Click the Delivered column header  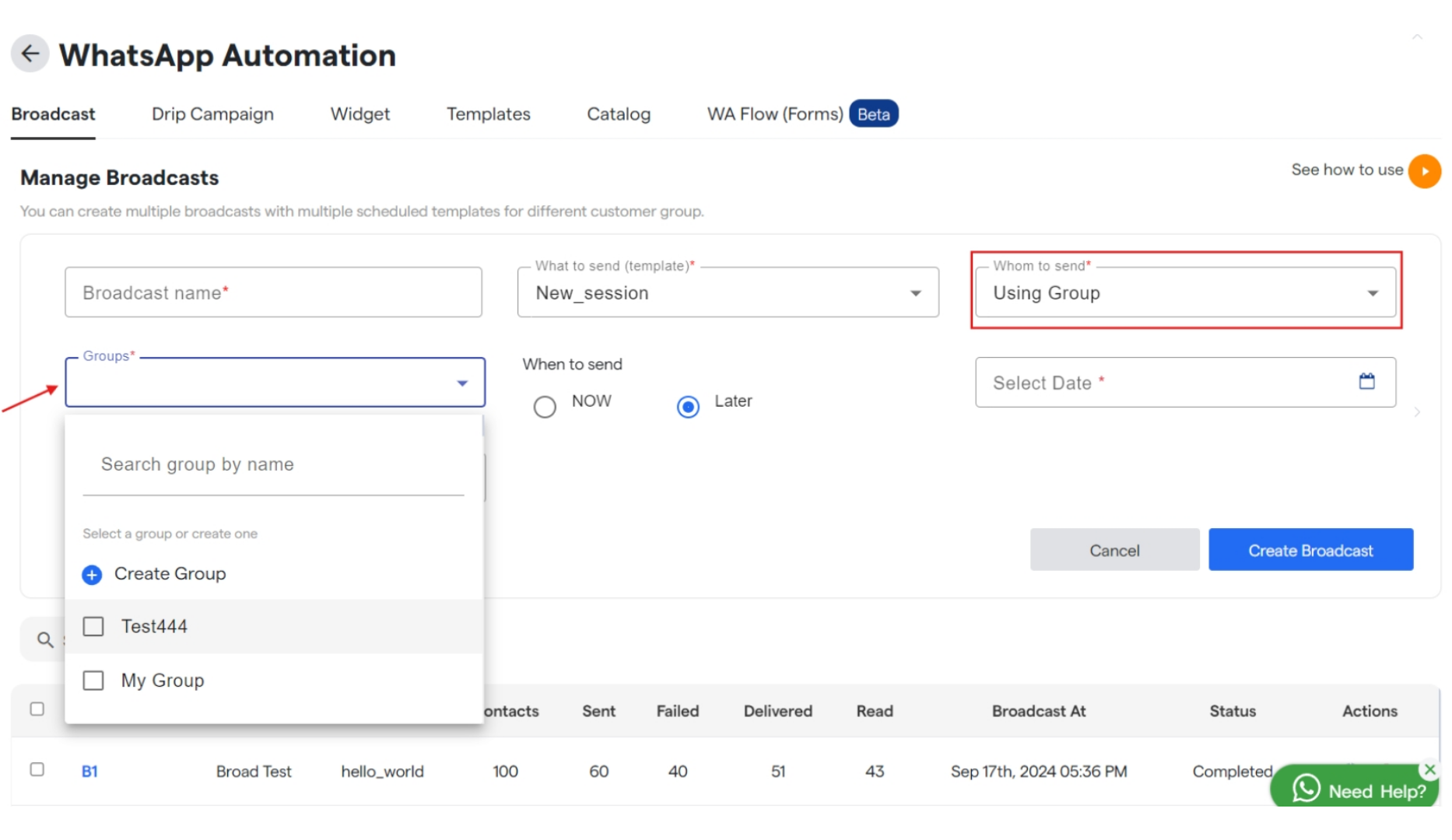pyautogui.click(x=777, y=711)
